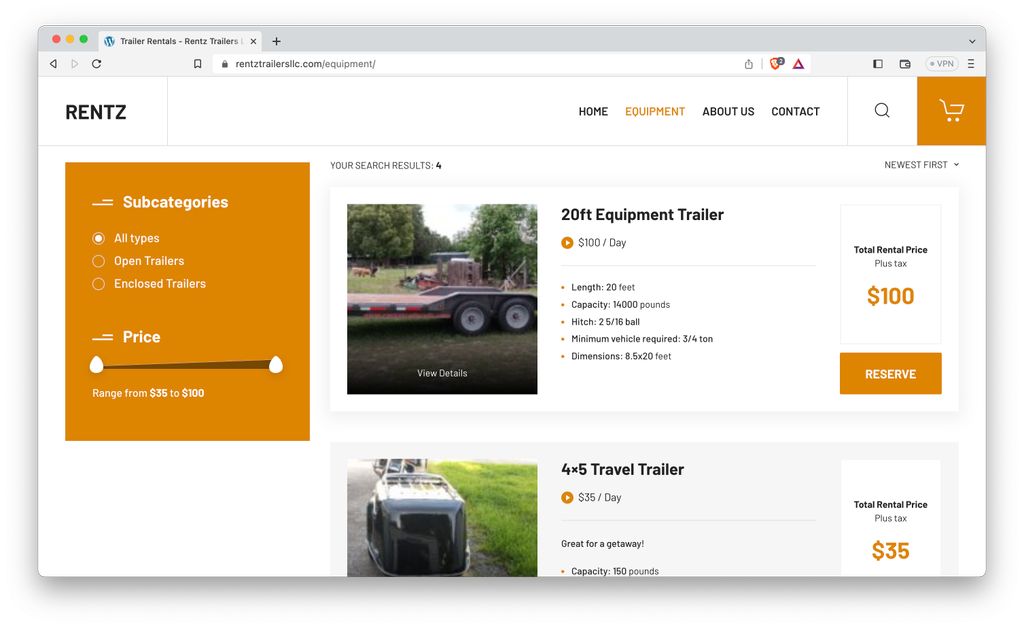1024x627 pixels.
Task: Open the 4×5 Travel Trailer photo
Action: tap(442, 517)
